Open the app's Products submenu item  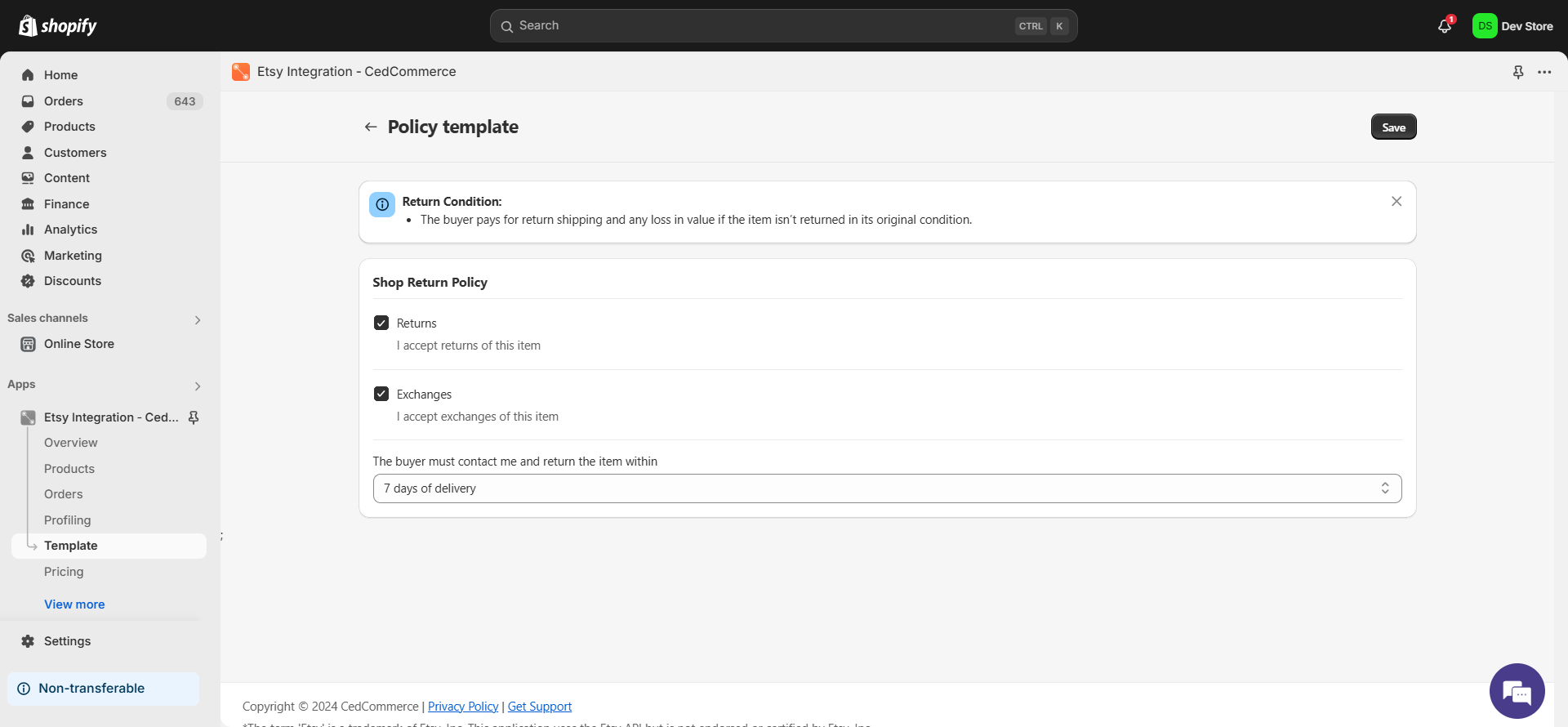pyautogui.click(x=69, y=469)
